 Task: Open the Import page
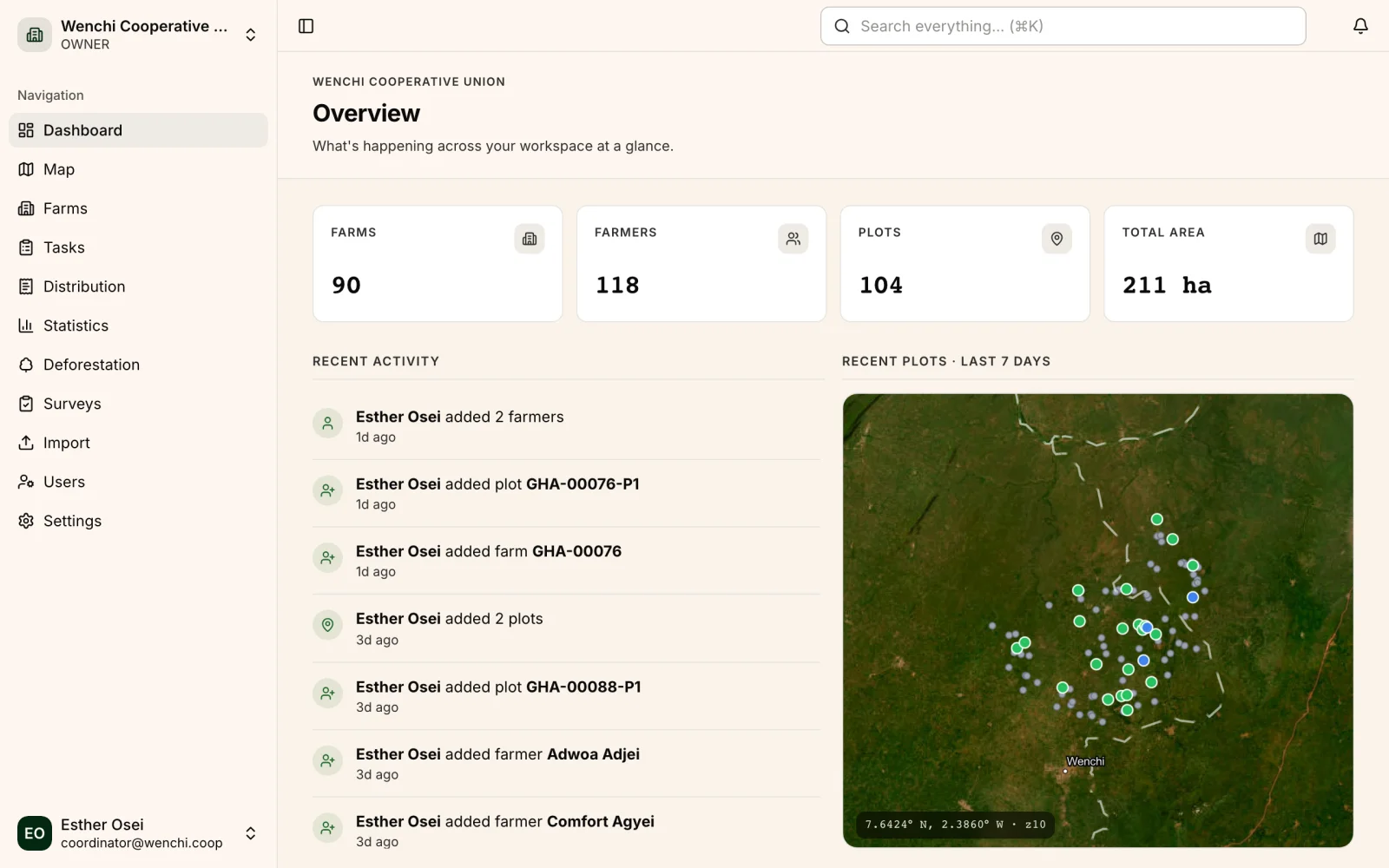pyautogui.click(x=138, y=443)
